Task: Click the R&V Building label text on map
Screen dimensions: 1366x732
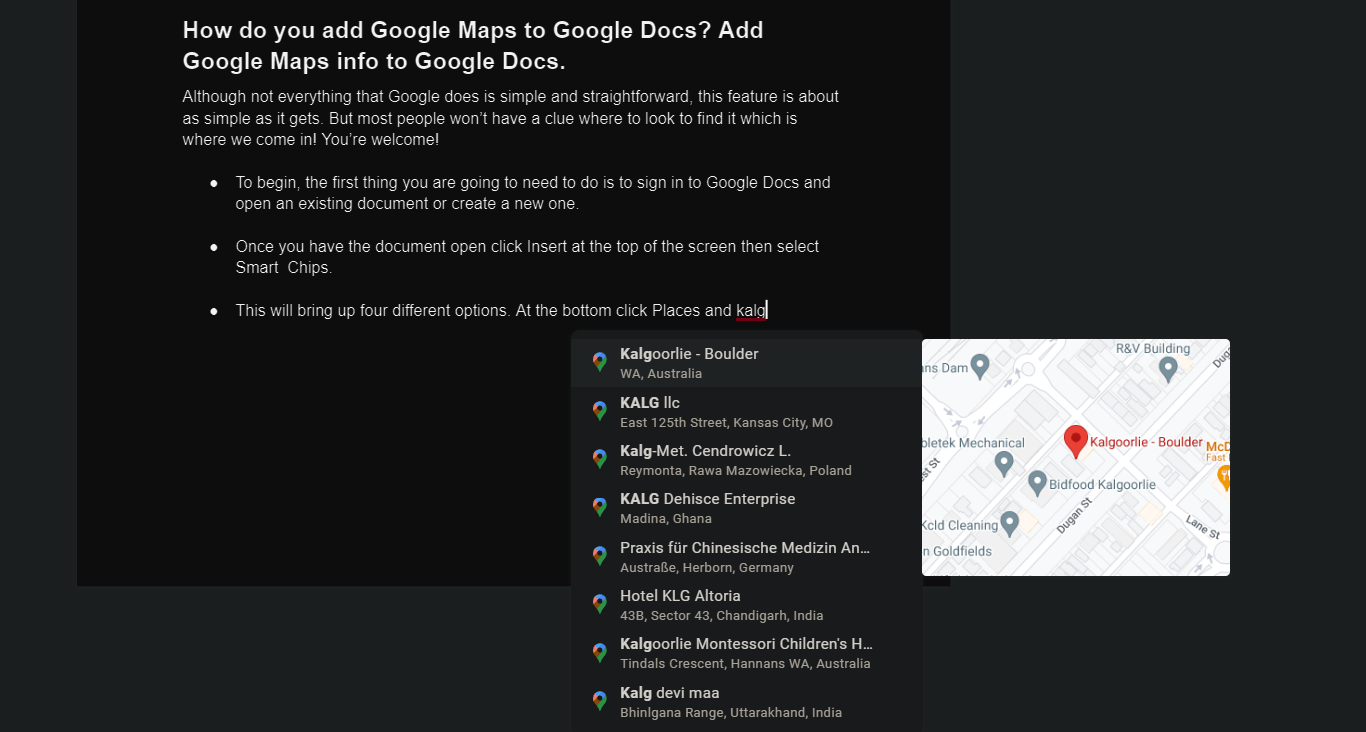Action: [x=1153, y=349]
